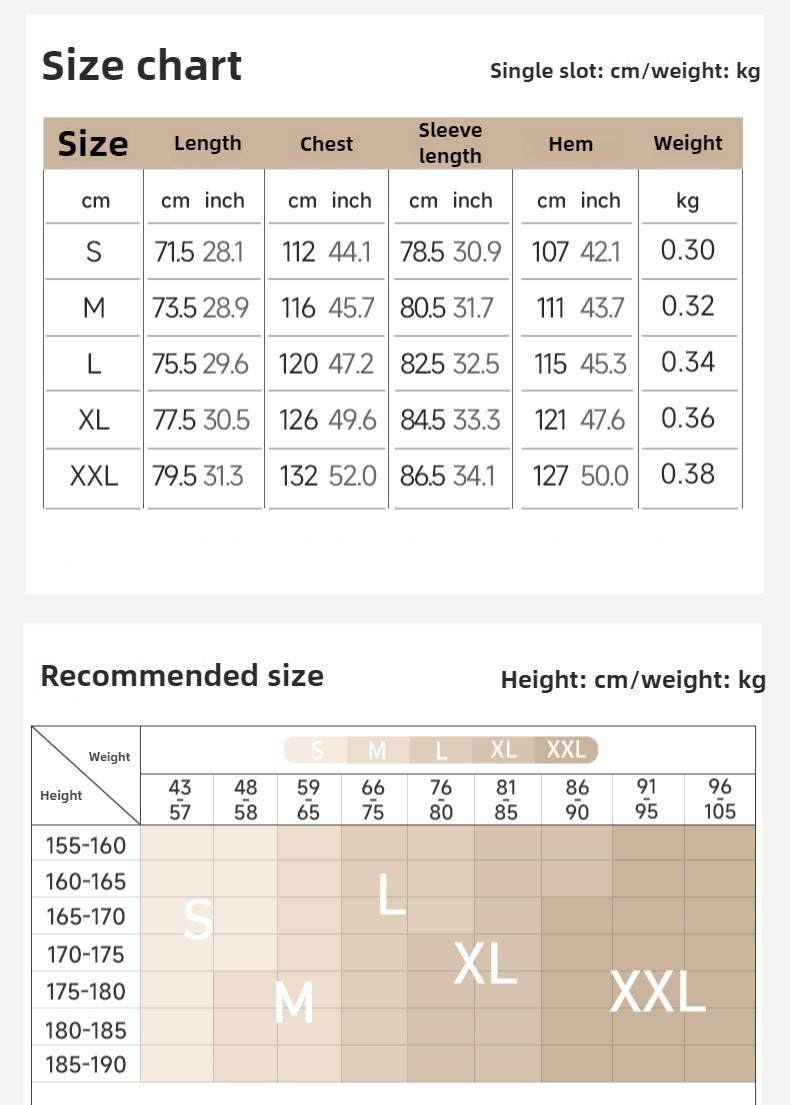Click the 0.34 weight value for size L
Image resolution: width=790 pixels, height=1105 pixels.
(688, 362)
